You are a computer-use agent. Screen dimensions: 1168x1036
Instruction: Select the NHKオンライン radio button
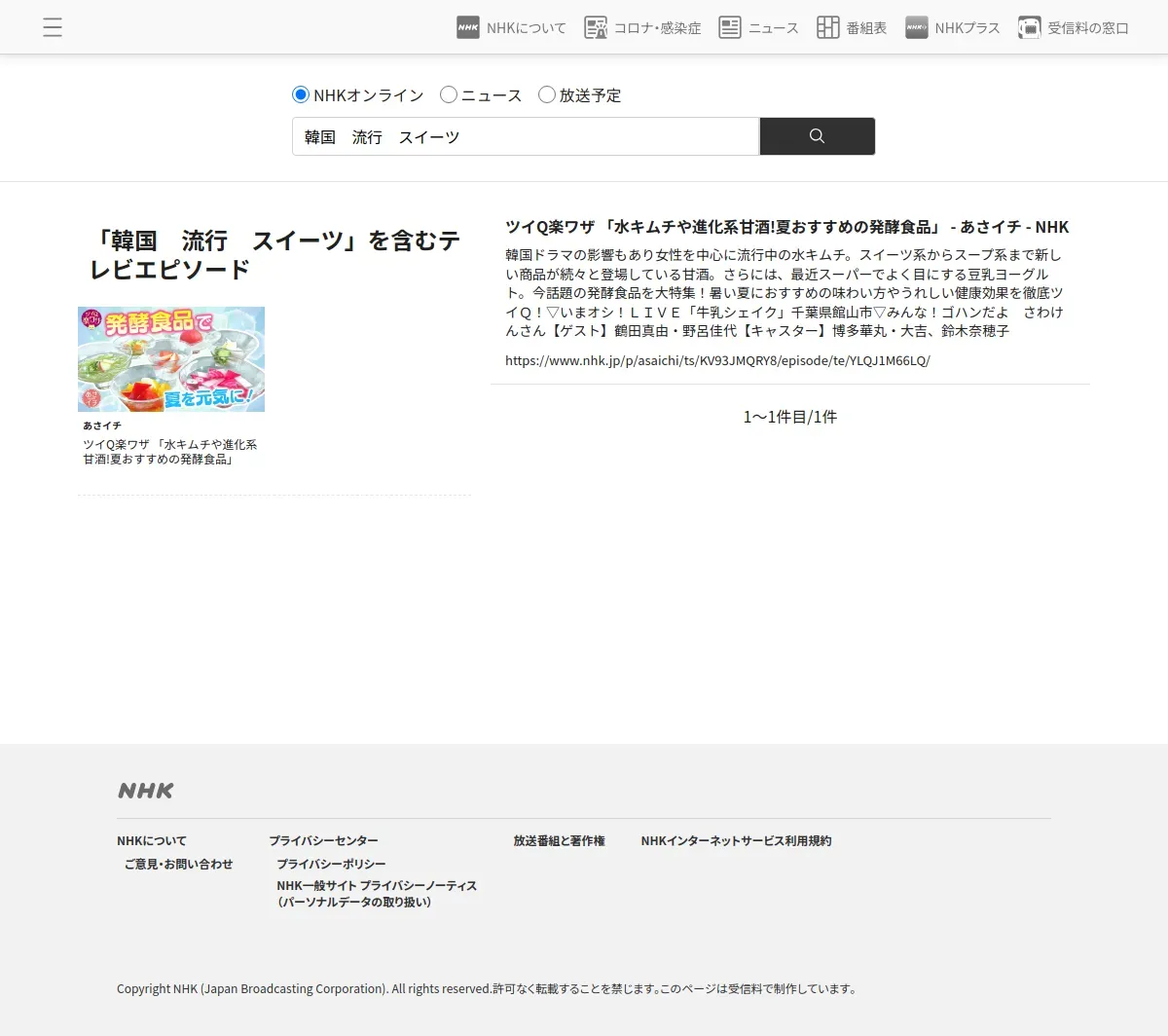pos(301,94)
